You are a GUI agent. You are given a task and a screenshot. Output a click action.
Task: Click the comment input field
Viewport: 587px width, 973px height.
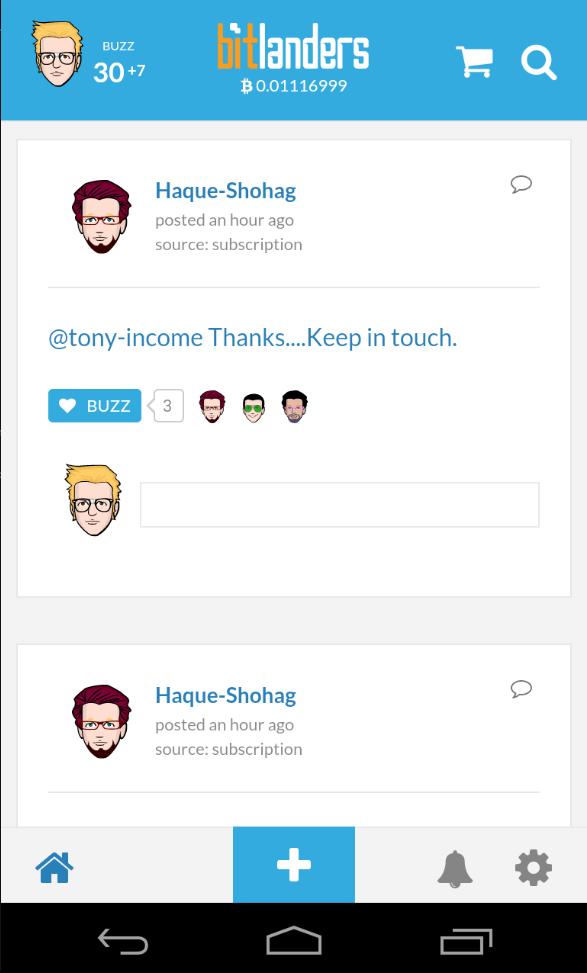coord(339,504)
